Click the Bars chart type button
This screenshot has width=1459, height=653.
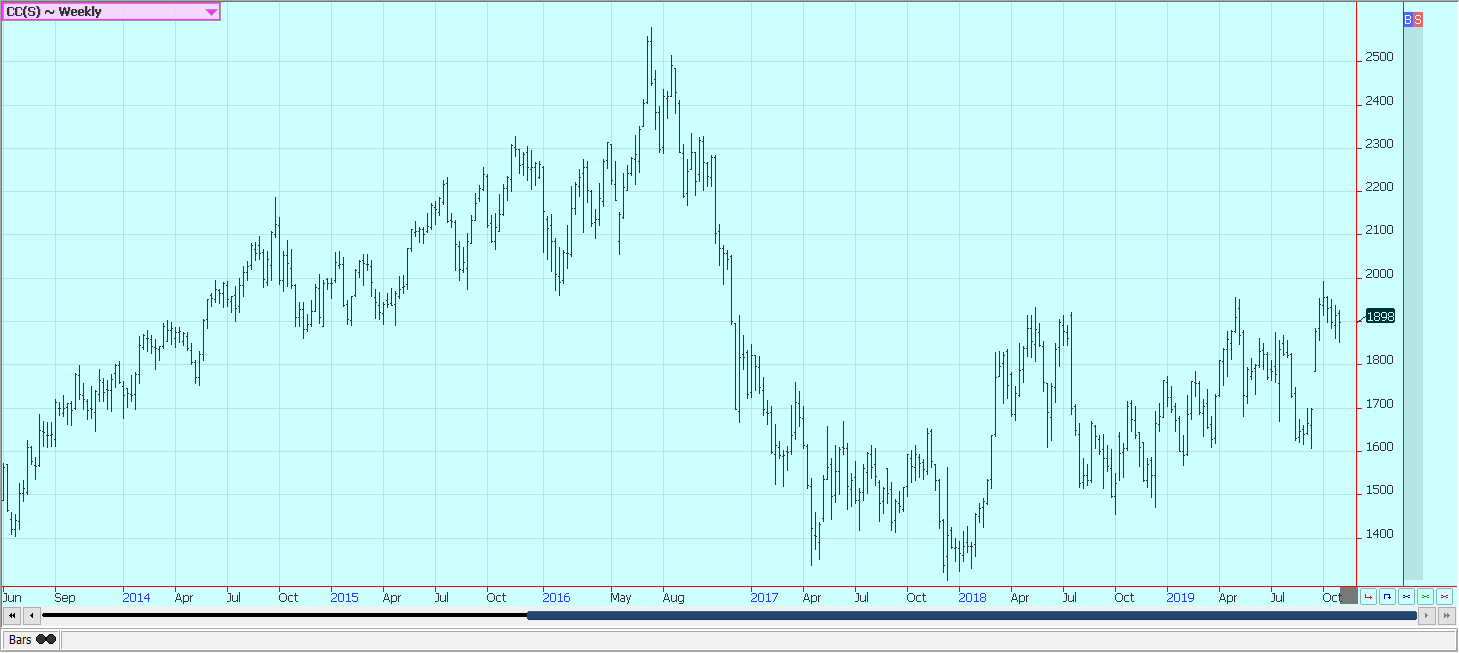[32, 639]
